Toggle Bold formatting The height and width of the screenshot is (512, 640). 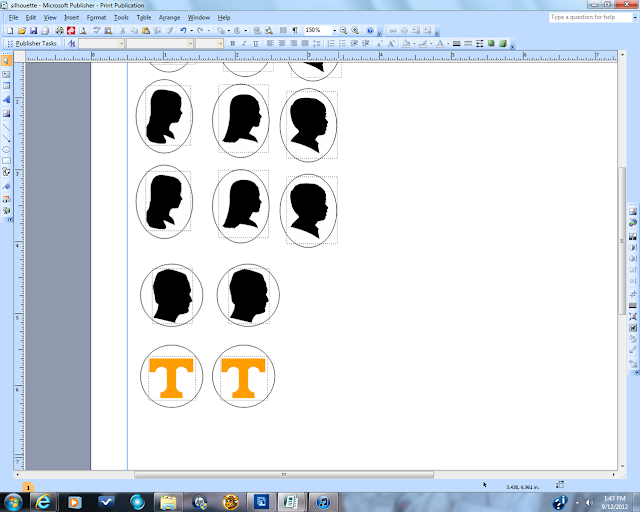233,44
